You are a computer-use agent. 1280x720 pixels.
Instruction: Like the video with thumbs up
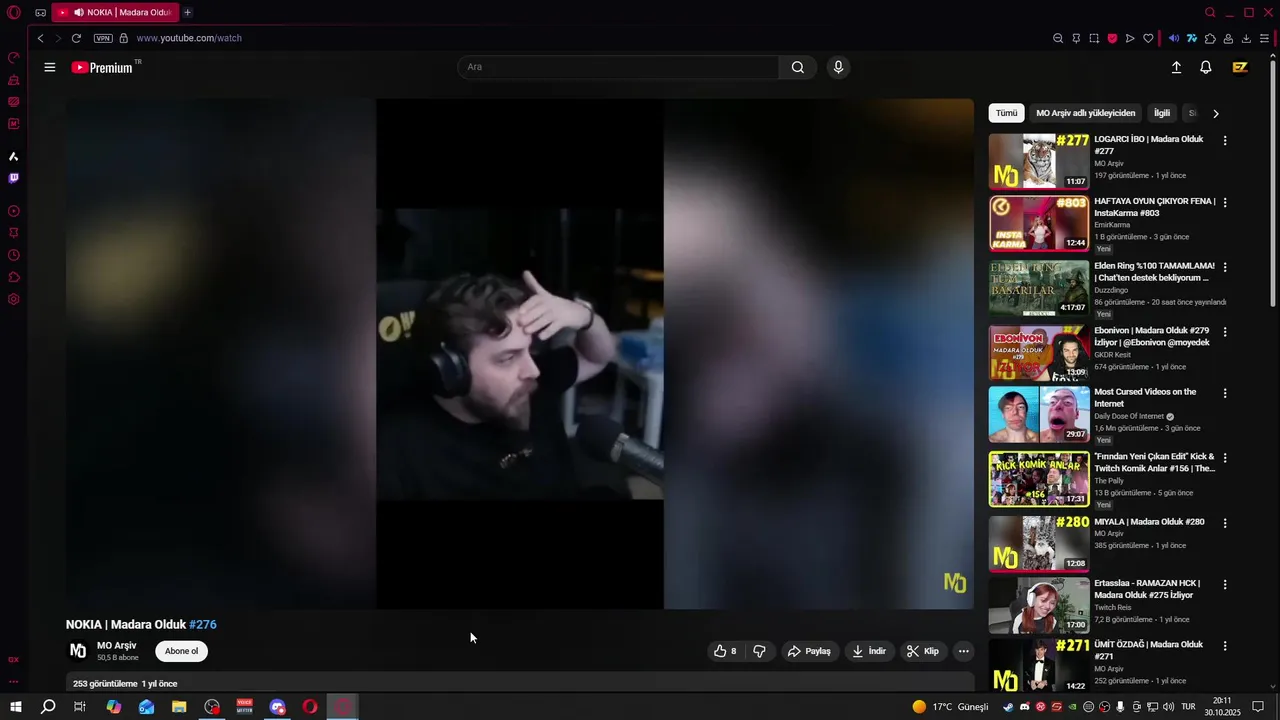point(725,651)
